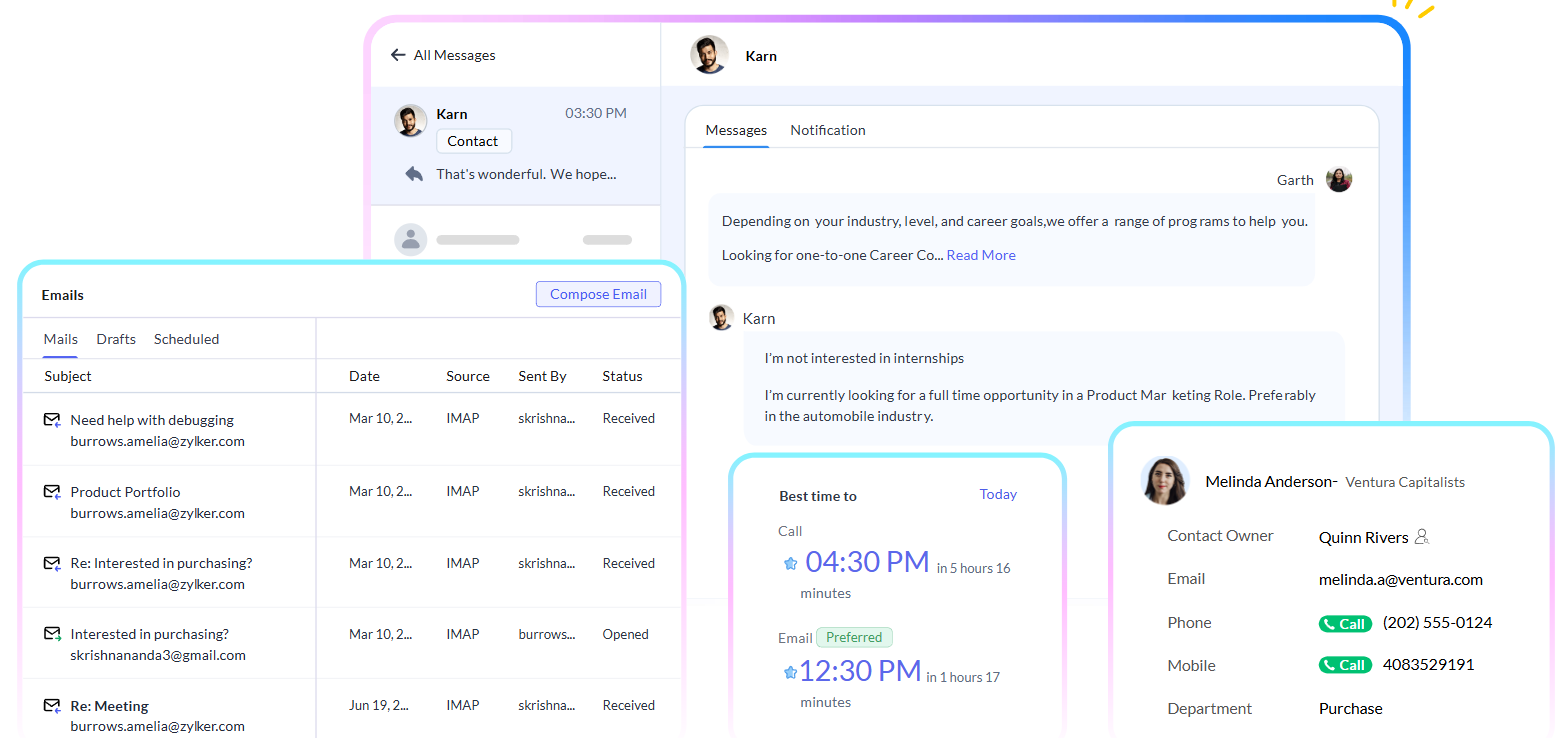The height and width of the screenshot is (738, 1566).
Task: Click the Ventura Capitalists company name
Action: tap(1405, 482)
